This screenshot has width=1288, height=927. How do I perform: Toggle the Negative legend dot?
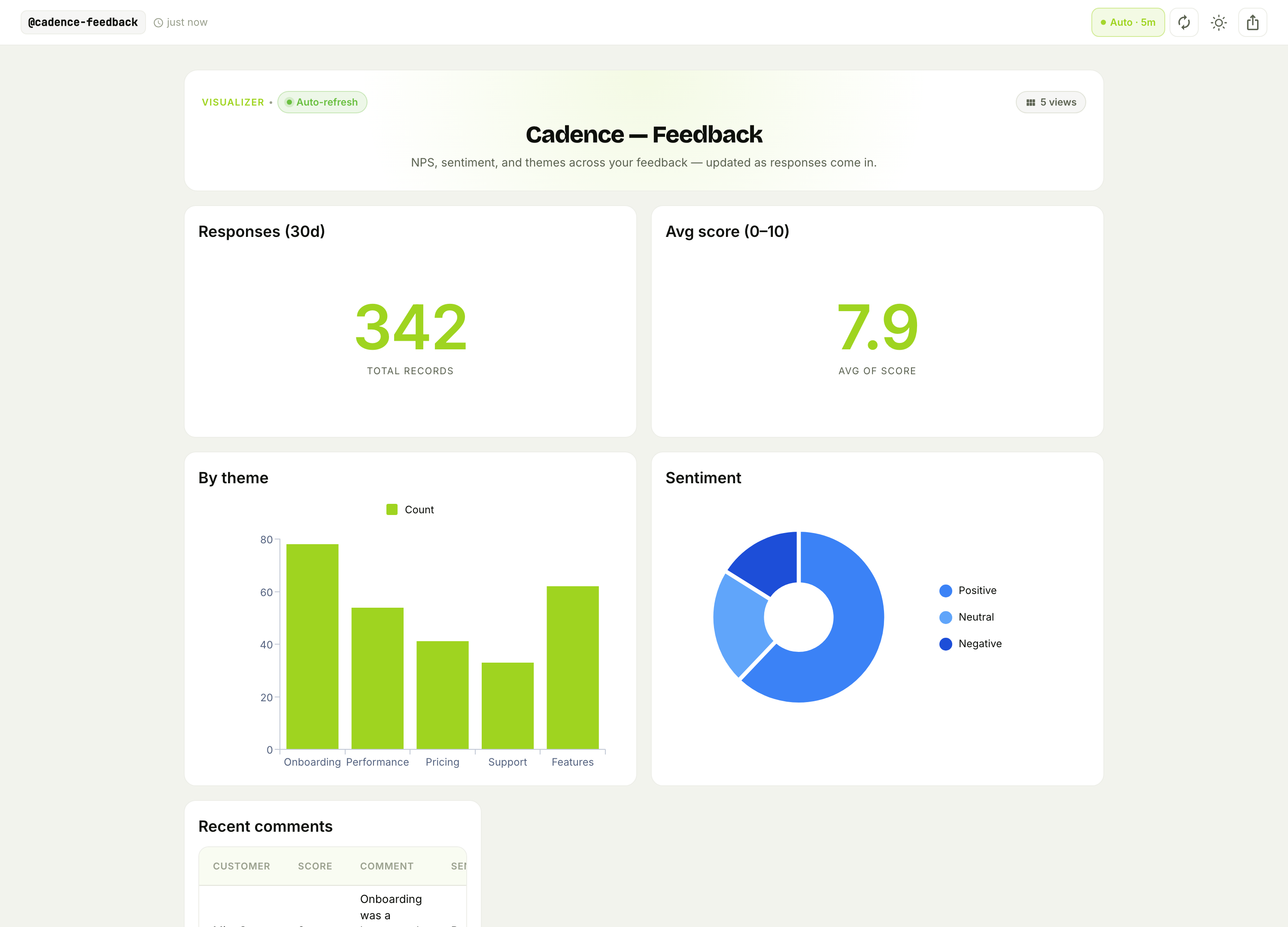[x=945, y=644]
